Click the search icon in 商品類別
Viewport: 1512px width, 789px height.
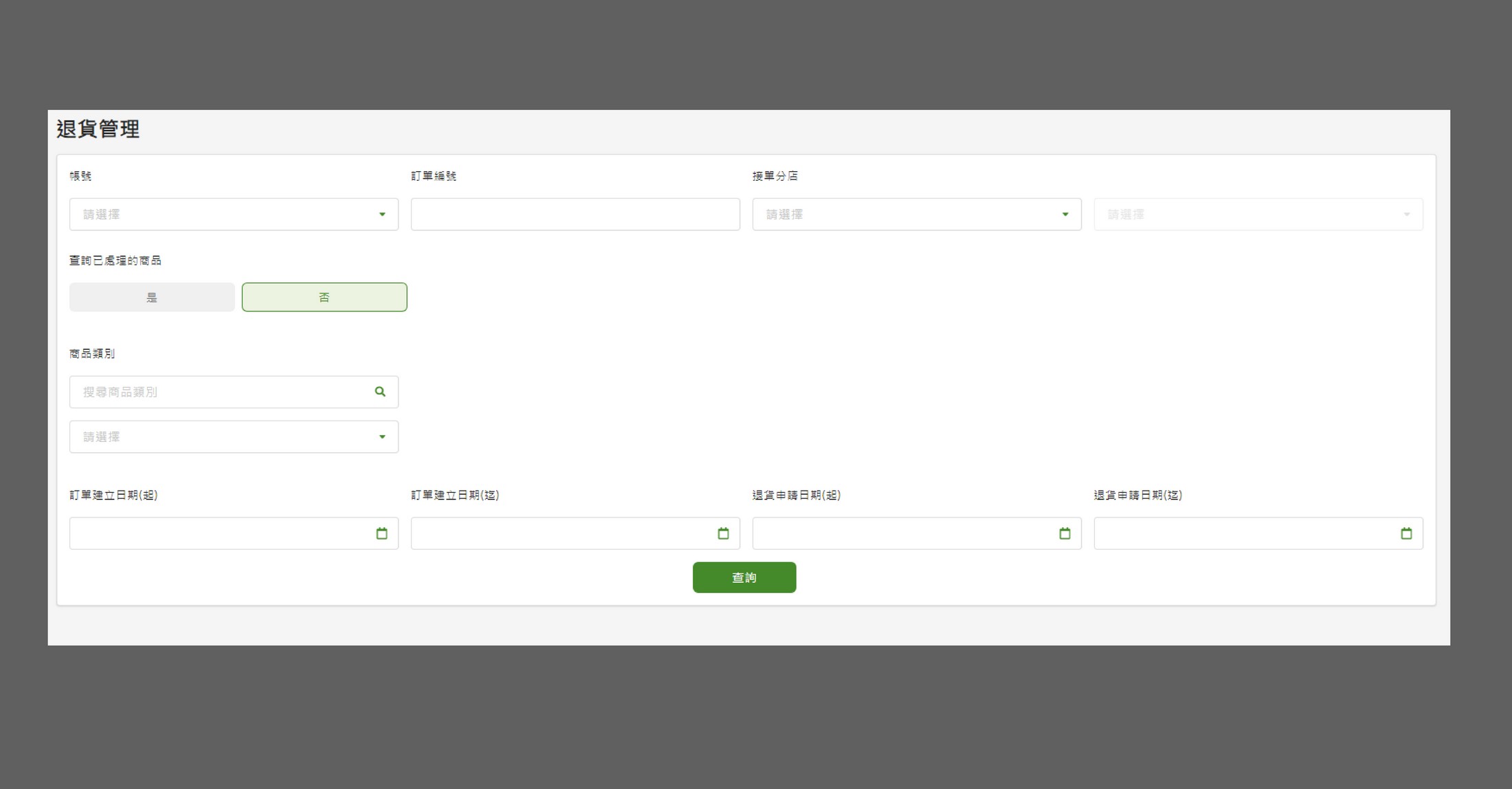380,391
